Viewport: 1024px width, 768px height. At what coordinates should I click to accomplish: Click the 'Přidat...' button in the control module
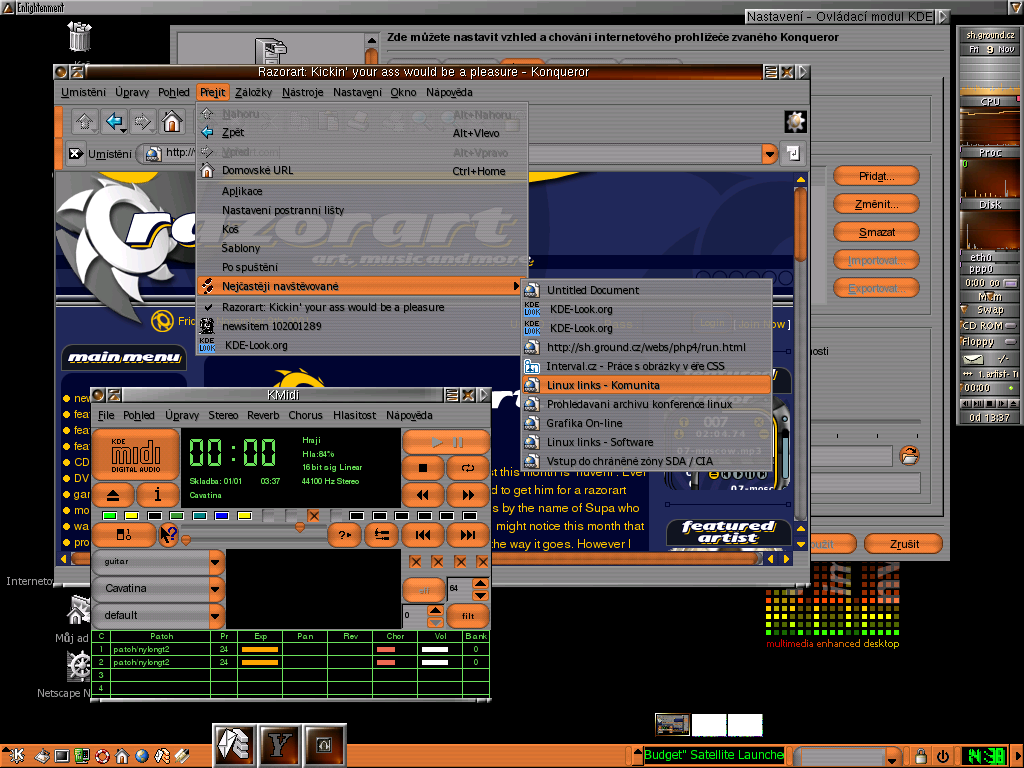(876, 176)
